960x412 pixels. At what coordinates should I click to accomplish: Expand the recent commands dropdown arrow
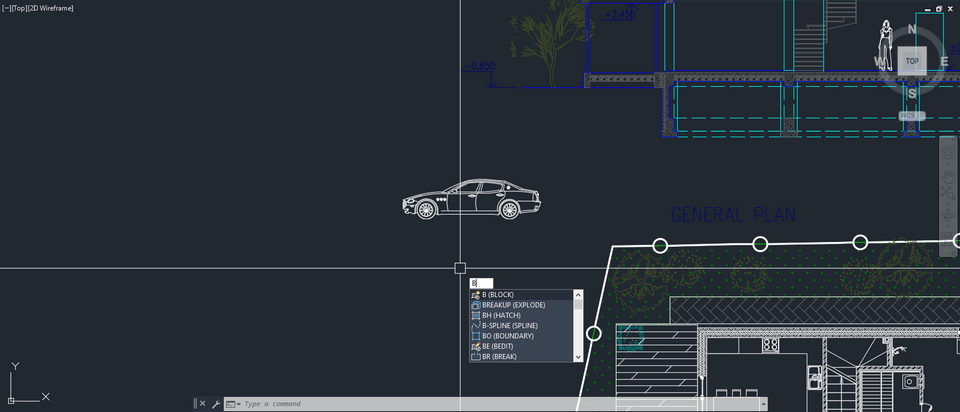click(238, 404)
